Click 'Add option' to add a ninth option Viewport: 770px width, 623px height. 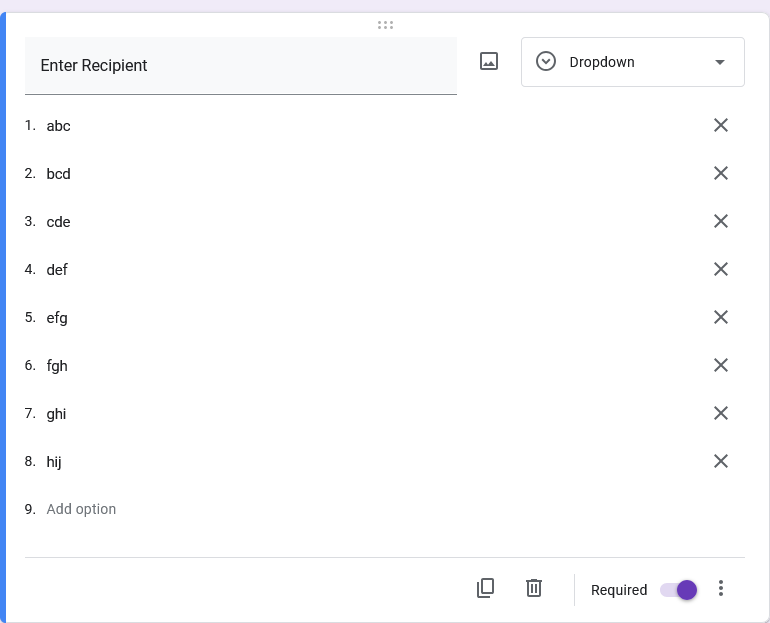(82, 509)
